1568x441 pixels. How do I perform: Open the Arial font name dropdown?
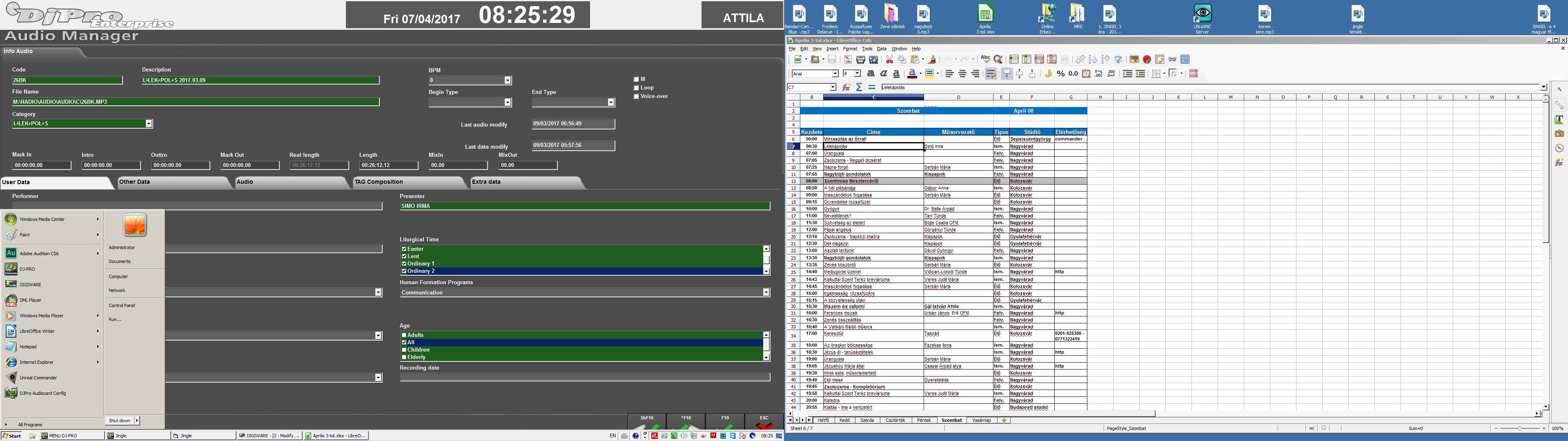click(835, 73)
